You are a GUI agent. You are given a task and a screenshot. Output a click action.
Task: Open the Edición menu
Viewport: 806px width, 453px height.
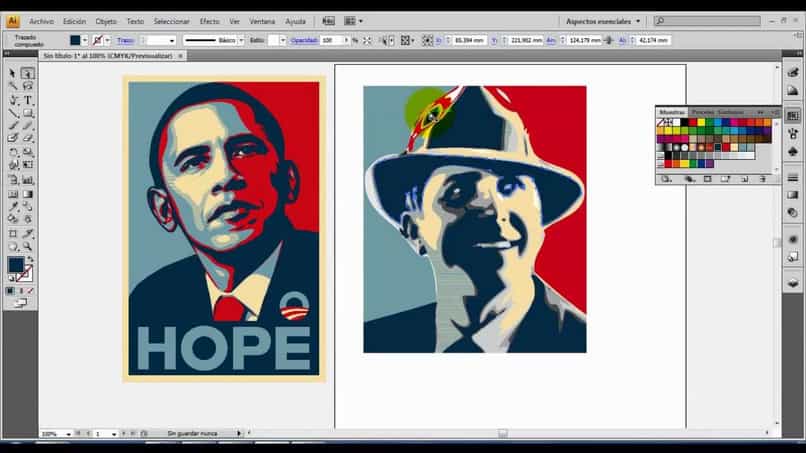(x=75, y=22)
